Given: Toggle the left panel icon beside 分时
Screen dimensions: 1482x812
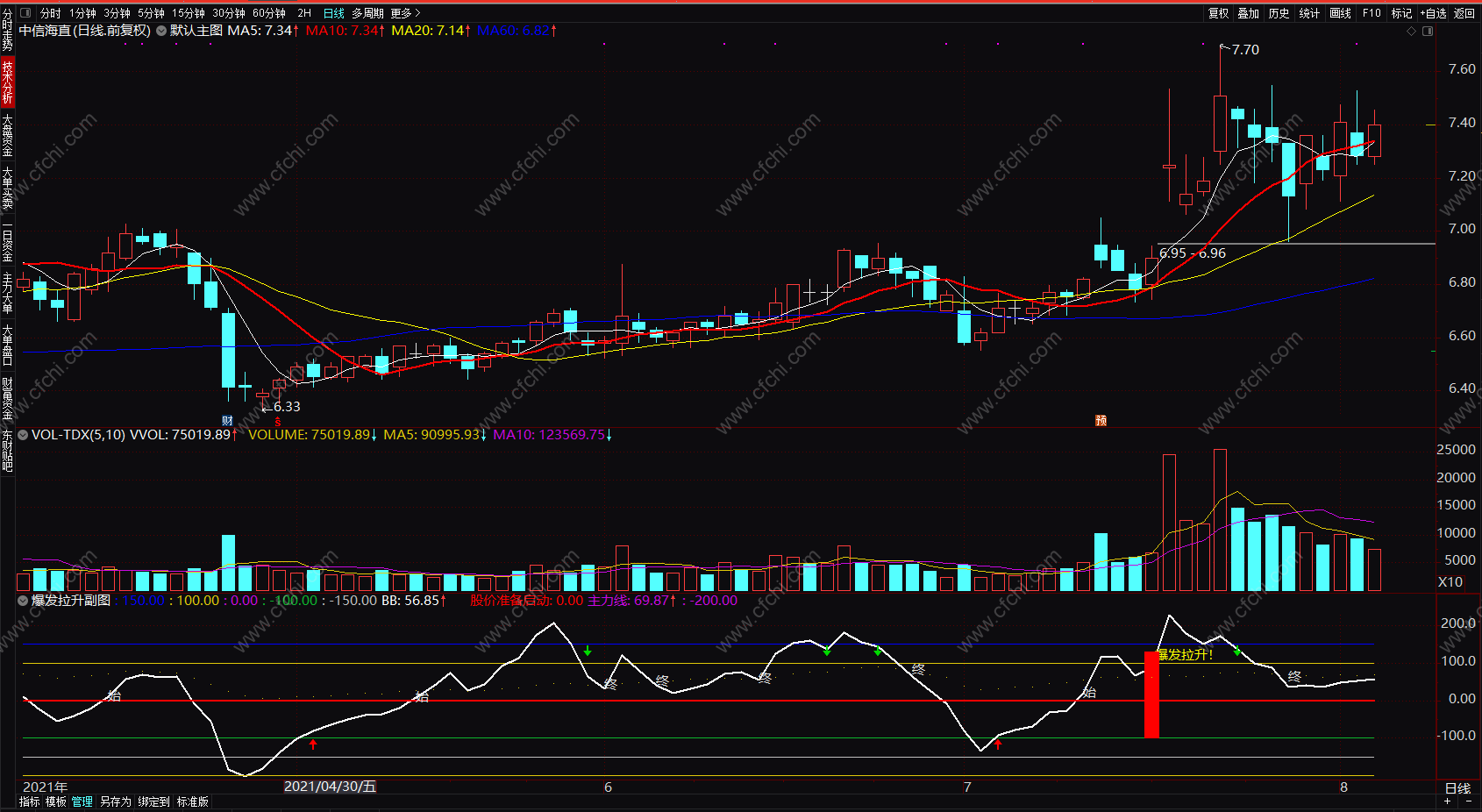Looking at the screenshot, I should pyautogui.click(x=25, y=13).
